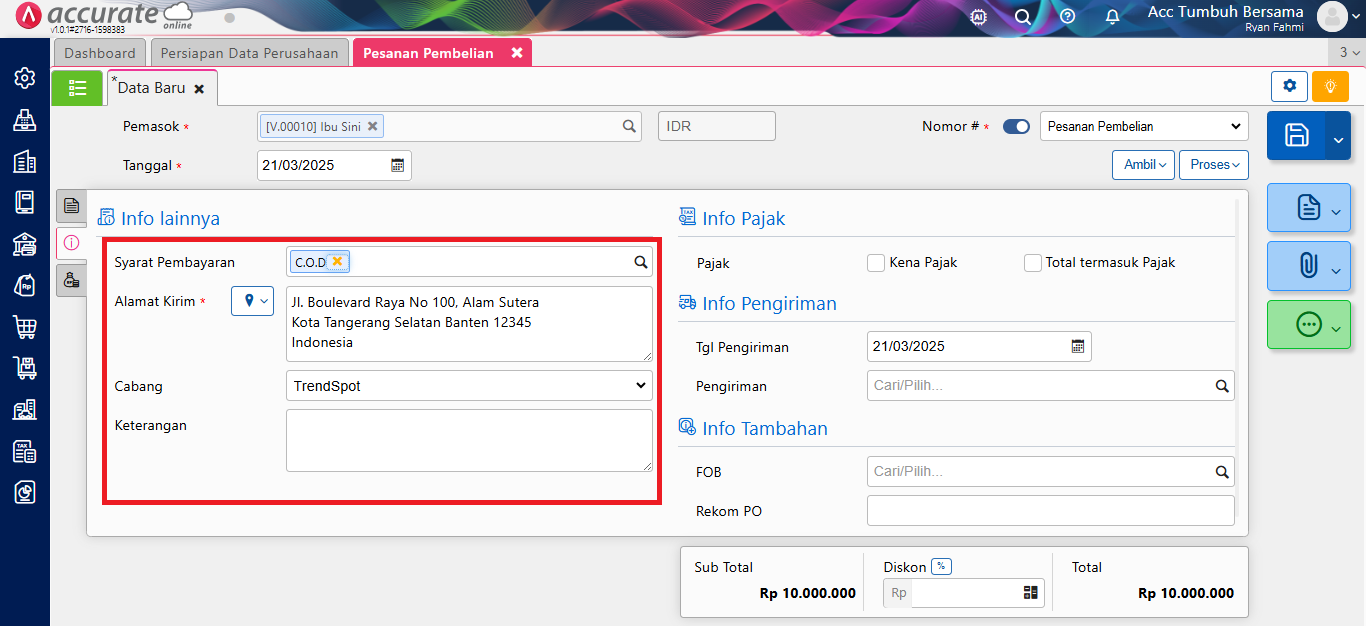Click the Alamat Kirim address text area
Image resolution: width=1366 pixels, height=626 pixels.
469,324
